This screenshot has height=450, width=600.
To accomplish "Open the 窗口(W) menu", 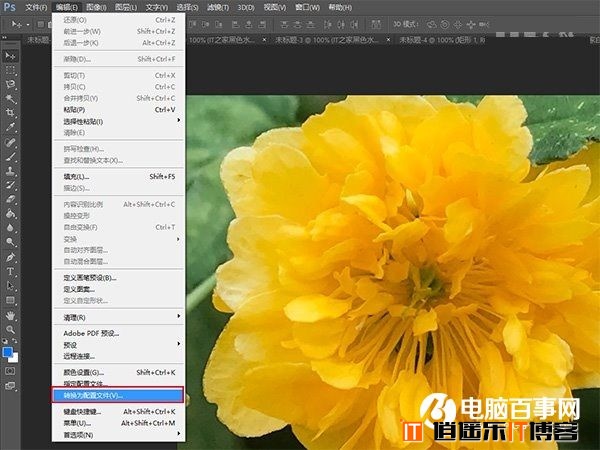I will (307, 7).
